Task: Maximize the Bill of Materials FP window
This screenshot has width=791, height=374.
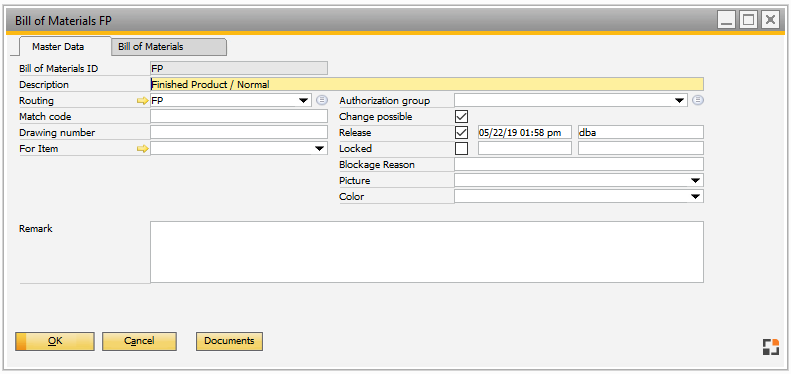Action: [748, 20]
